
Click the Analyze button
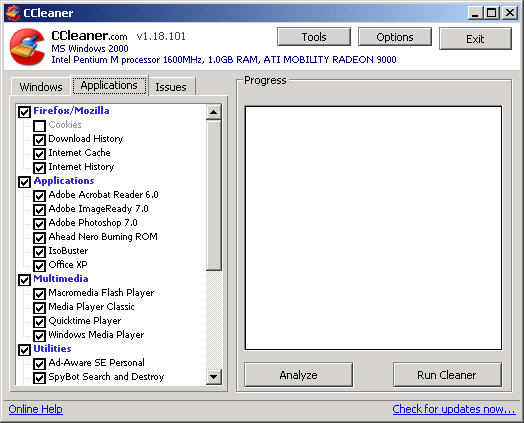[x=298, y=375]
